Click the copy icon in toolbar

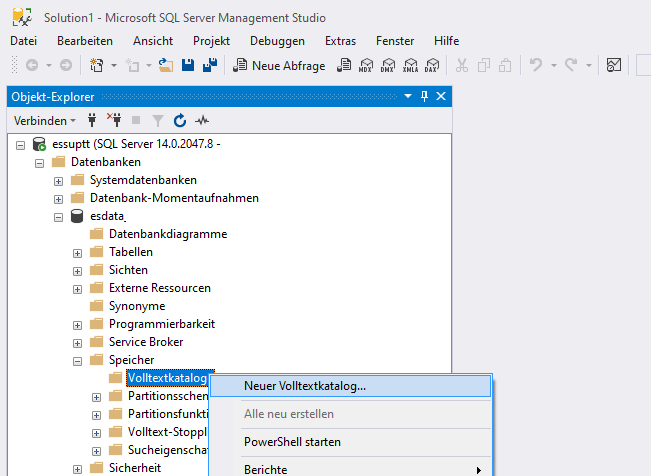484,65
